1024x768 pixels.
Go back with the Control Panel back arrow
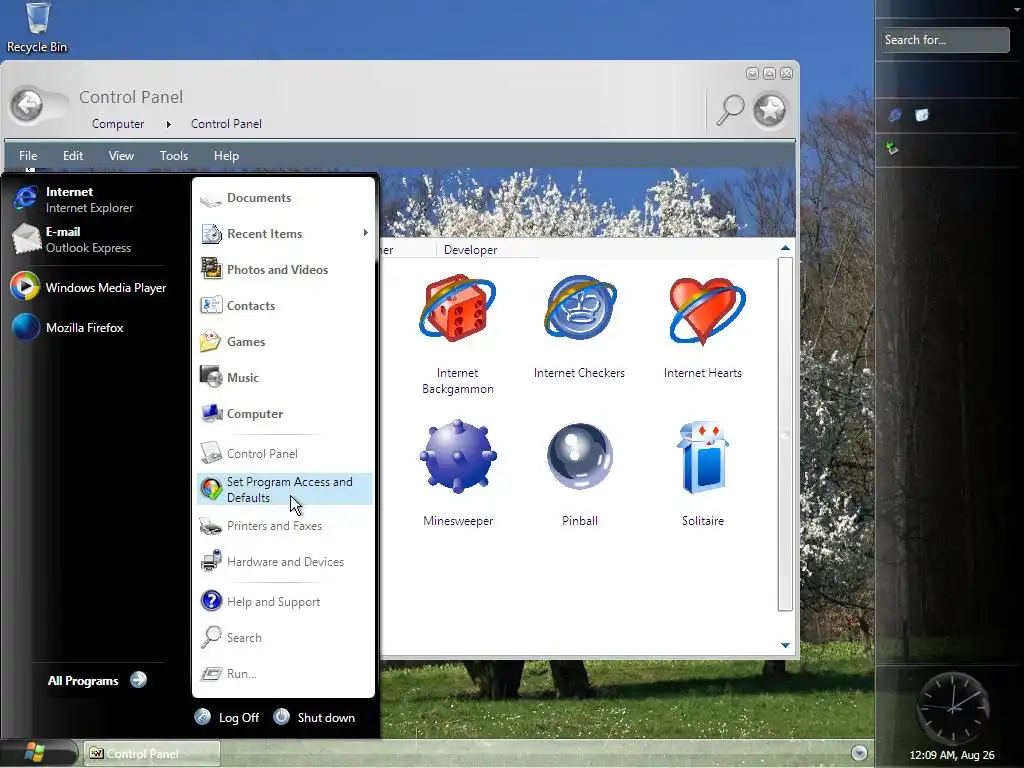pyautogui.click(x=27, y=104)
